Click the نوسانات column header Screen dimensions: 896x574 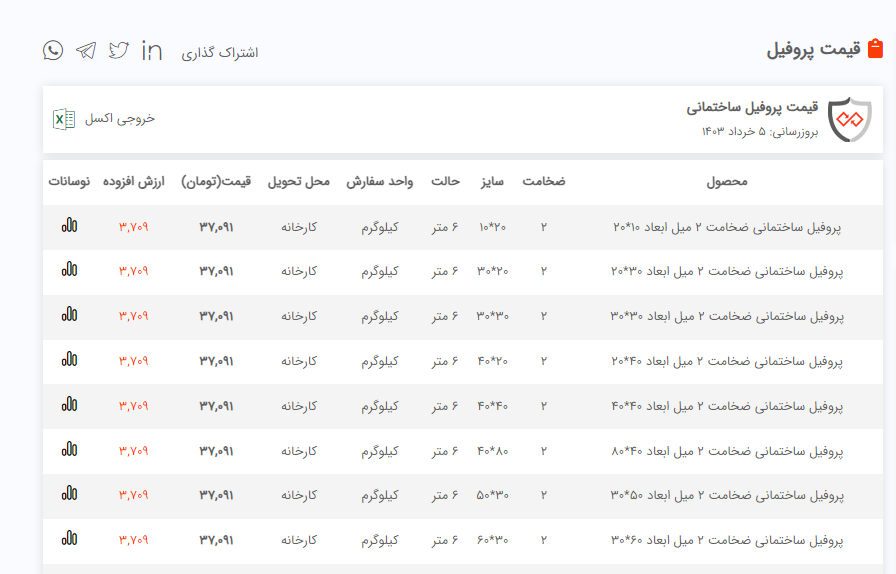(69, 182)
